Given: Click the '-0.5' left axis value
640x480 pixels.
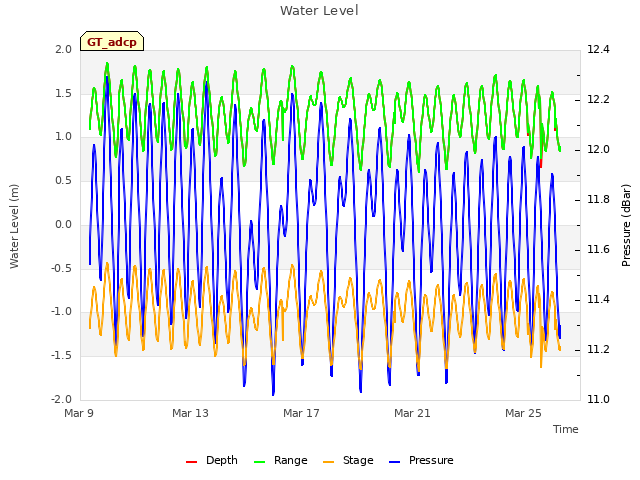Looking at the screenshot, I should (61, 268).
